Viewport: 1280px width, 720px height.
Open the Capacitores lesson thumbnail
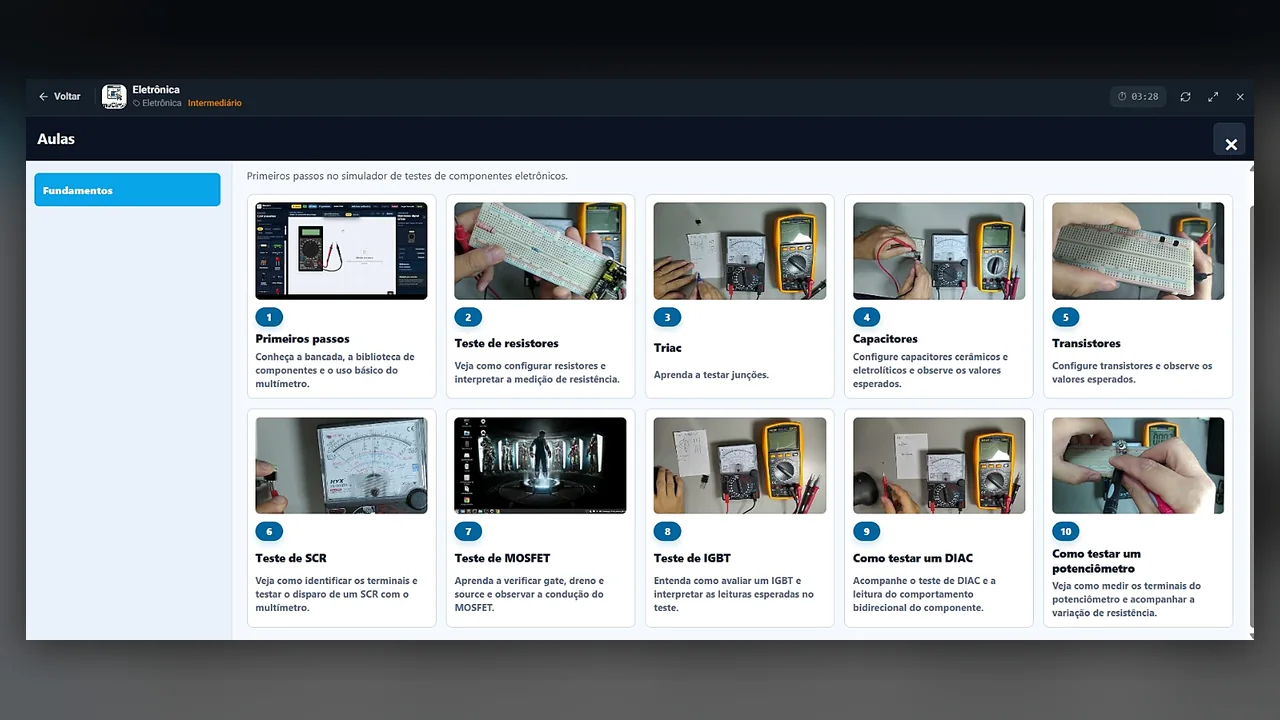pyautogui.click(x=939, y=251)
